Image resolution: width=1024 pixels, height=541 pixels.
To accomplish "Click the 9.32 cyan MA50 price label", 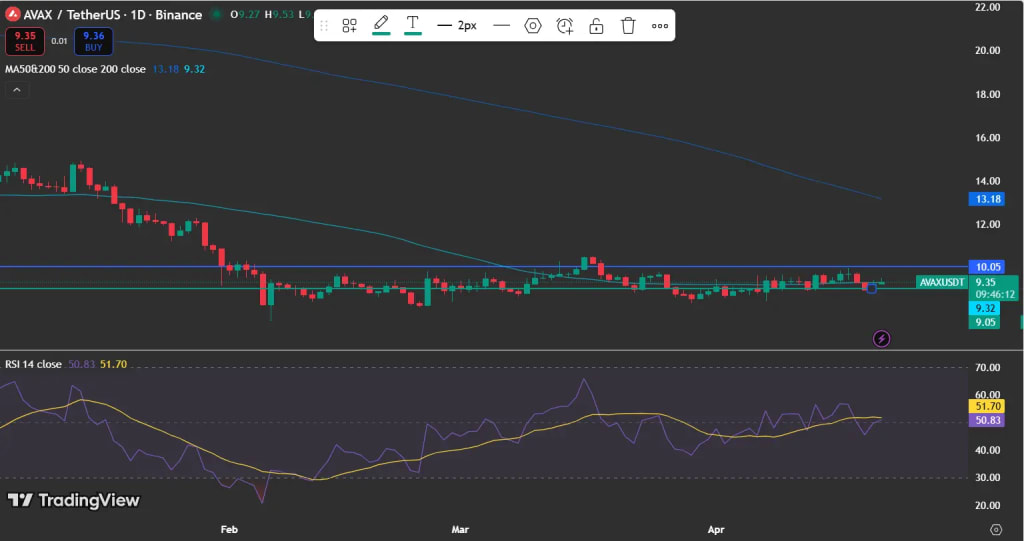I will tap(985, 308).
